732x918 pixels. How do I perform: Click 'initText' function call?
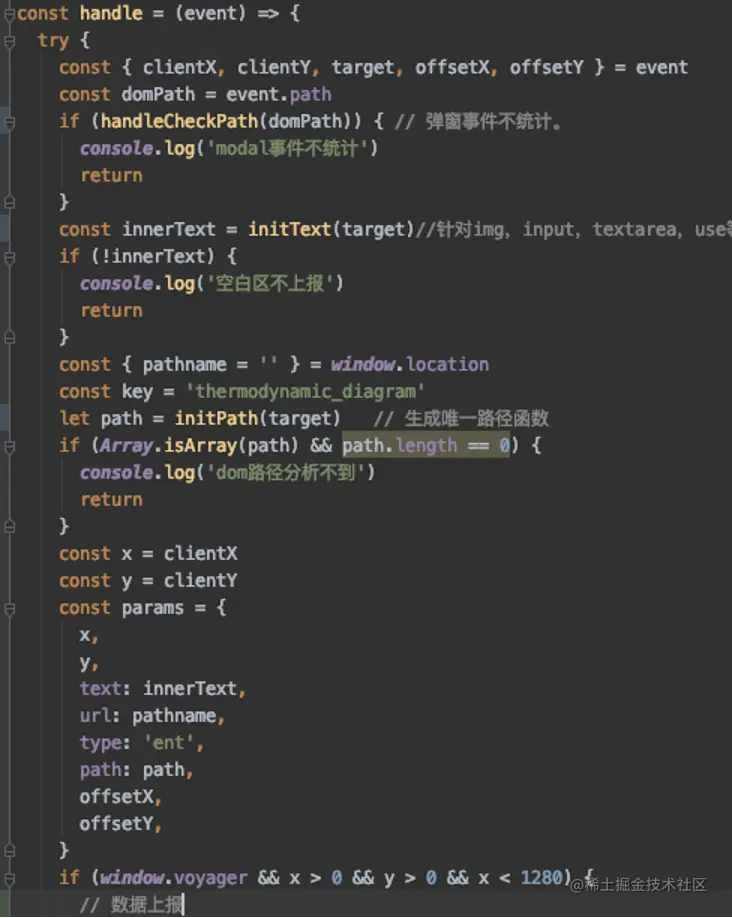coord(290,230)
